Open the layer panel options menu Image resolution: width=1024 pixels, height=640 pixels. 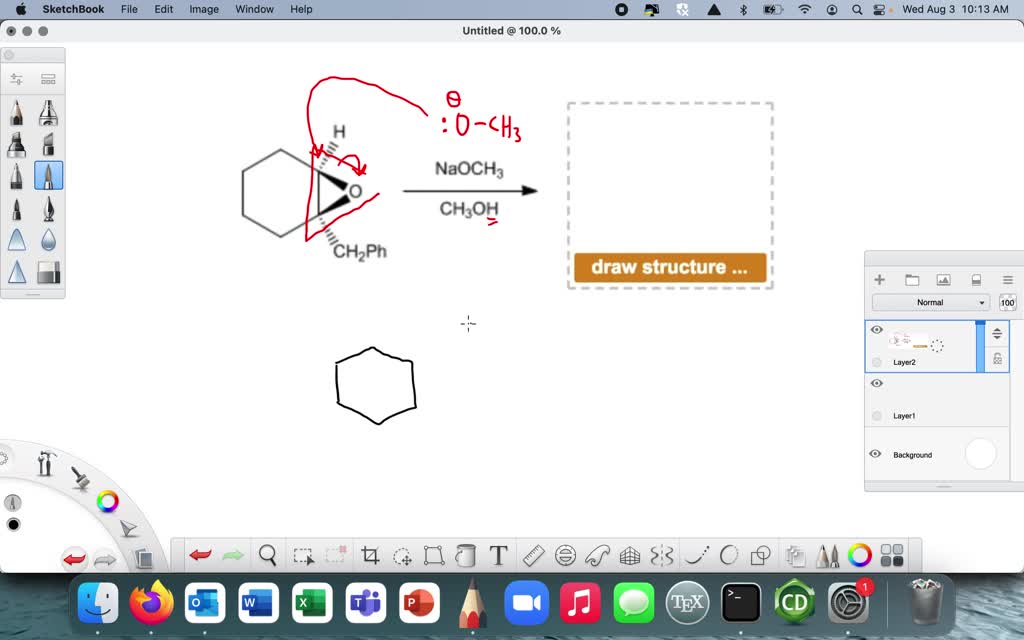click(x=1007, y=279)
